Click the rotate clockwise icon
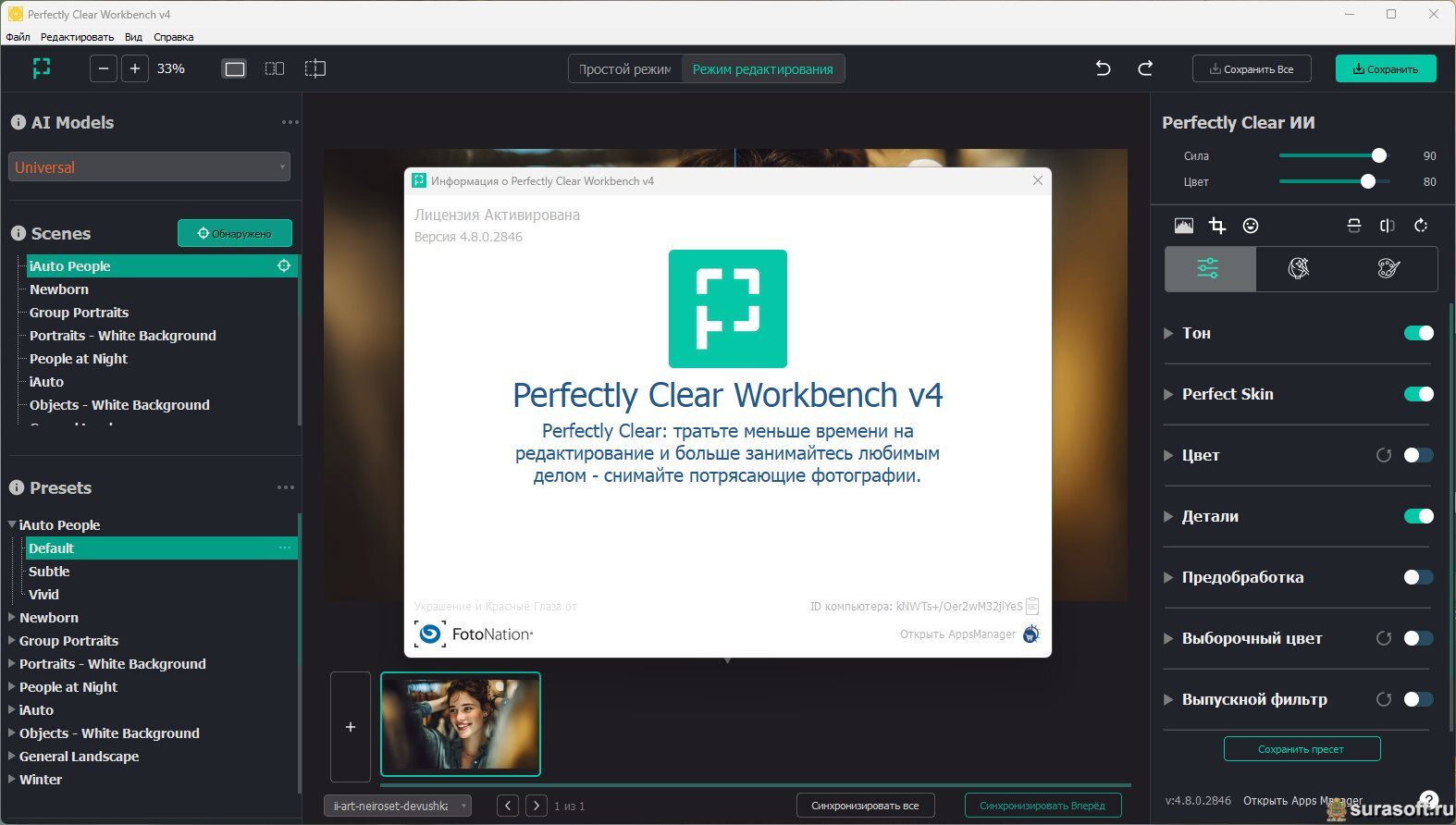1456x825 pixels. coord(1421,226)
